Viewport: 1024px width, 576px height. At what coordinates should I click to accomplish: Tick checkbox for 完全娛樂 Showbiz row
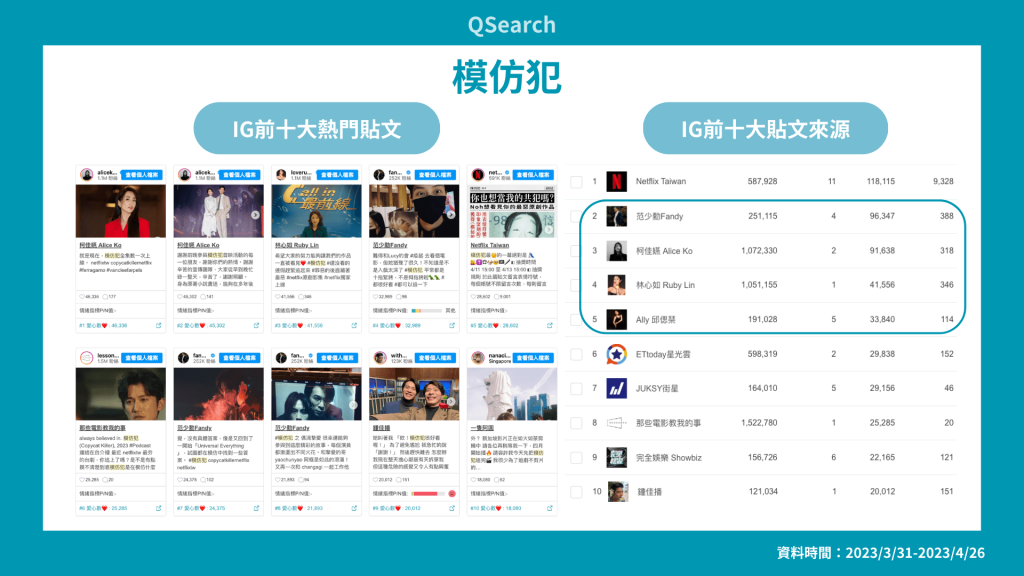[576, 458]
